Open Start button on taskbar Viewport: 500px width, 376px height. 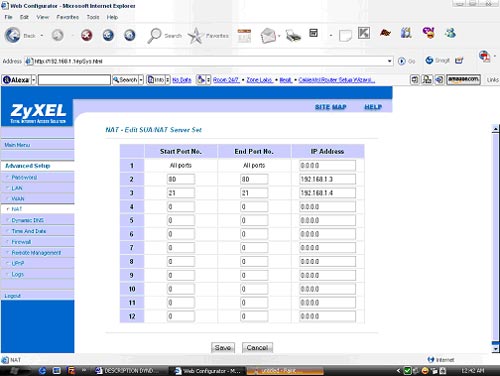[x=14, y=371]
